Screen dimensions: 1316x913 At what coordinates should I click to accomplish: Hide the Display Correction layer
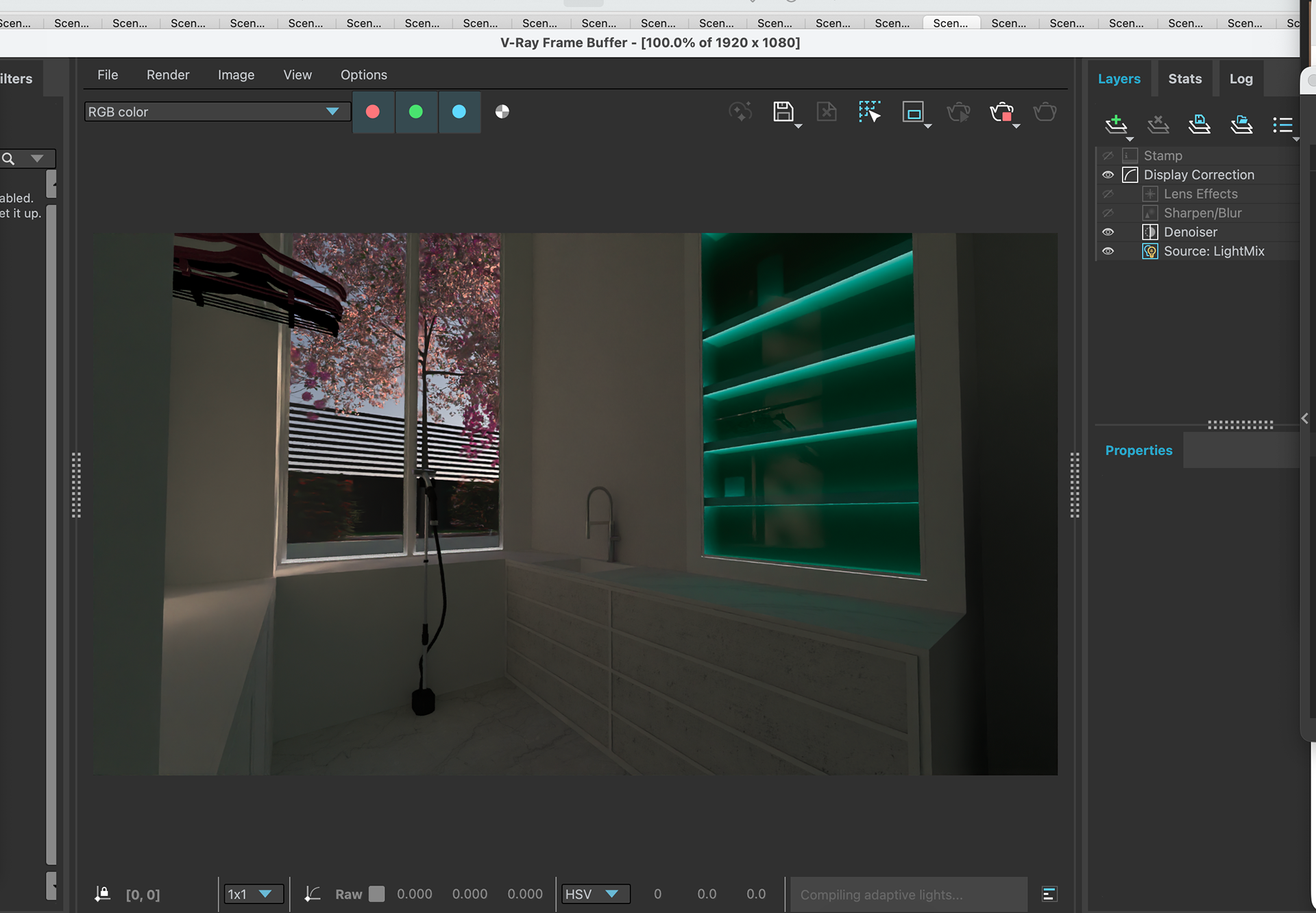[1108, 175]
